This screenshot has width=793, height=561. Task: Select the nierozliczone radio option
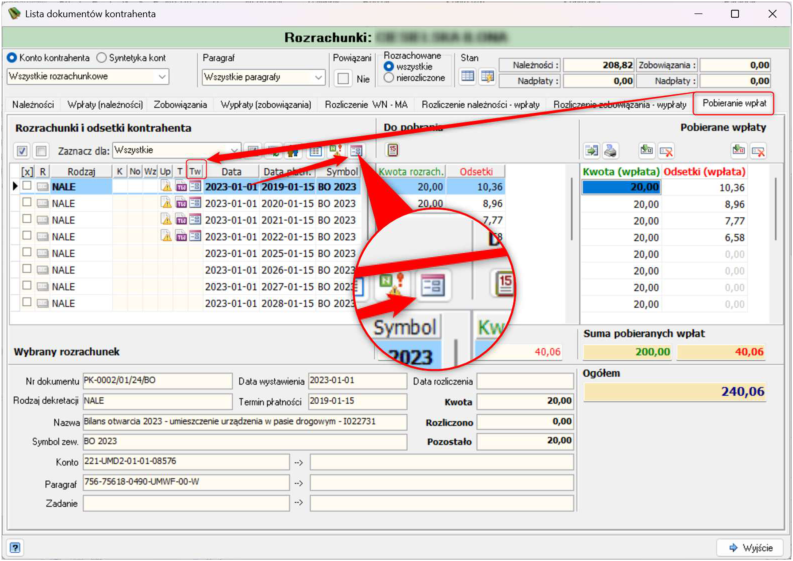point(388,78)
